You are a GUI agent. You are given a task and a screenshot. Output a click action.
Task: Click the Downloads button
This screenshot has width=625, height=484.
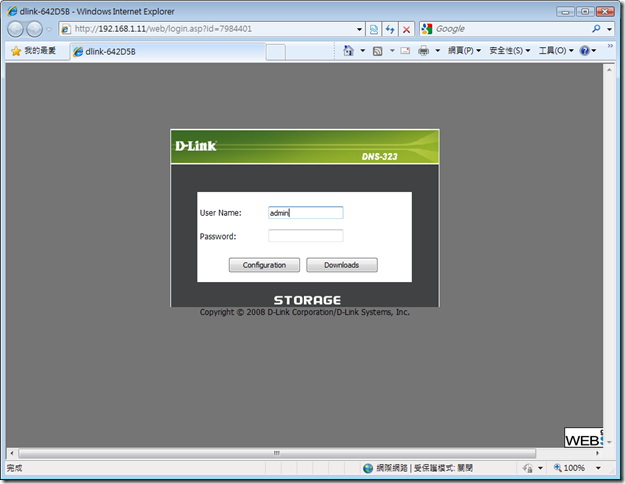342,265
